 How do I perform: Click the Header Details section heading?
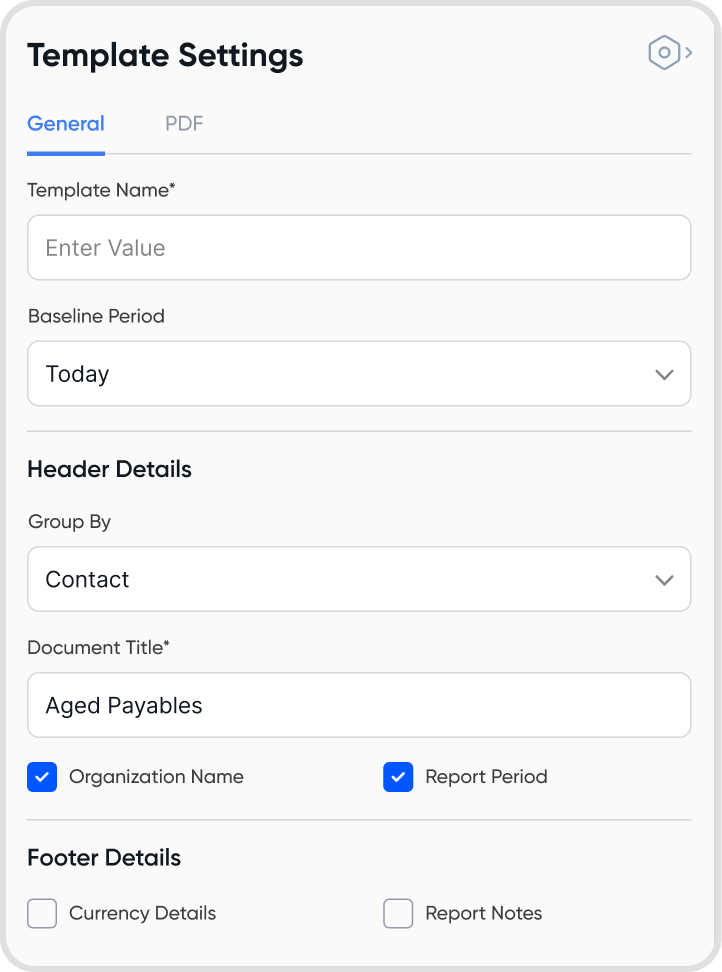[x=109, y=469]
